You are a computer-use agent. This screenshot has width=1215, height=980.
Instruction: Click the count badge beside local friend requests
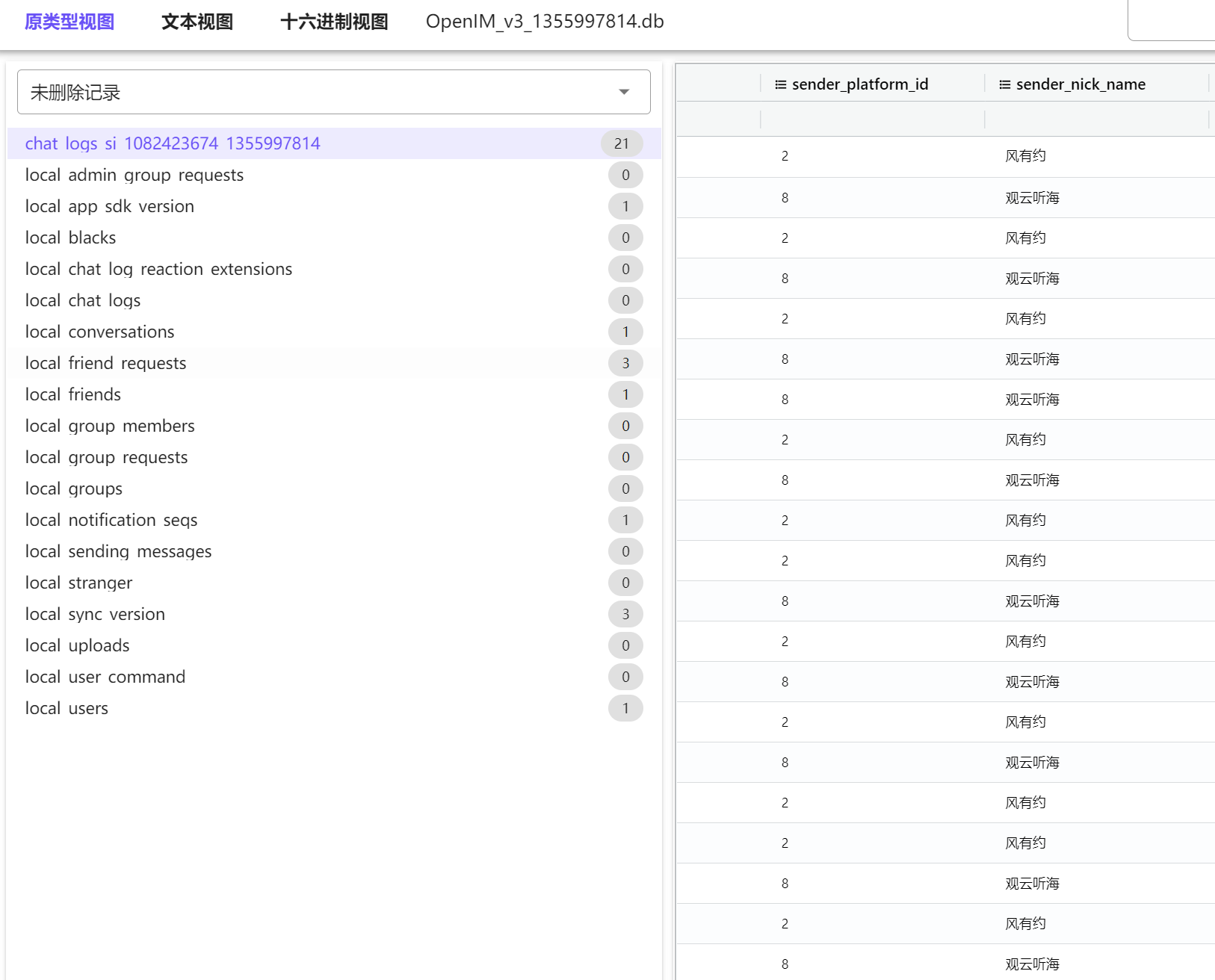pos(625,363)
